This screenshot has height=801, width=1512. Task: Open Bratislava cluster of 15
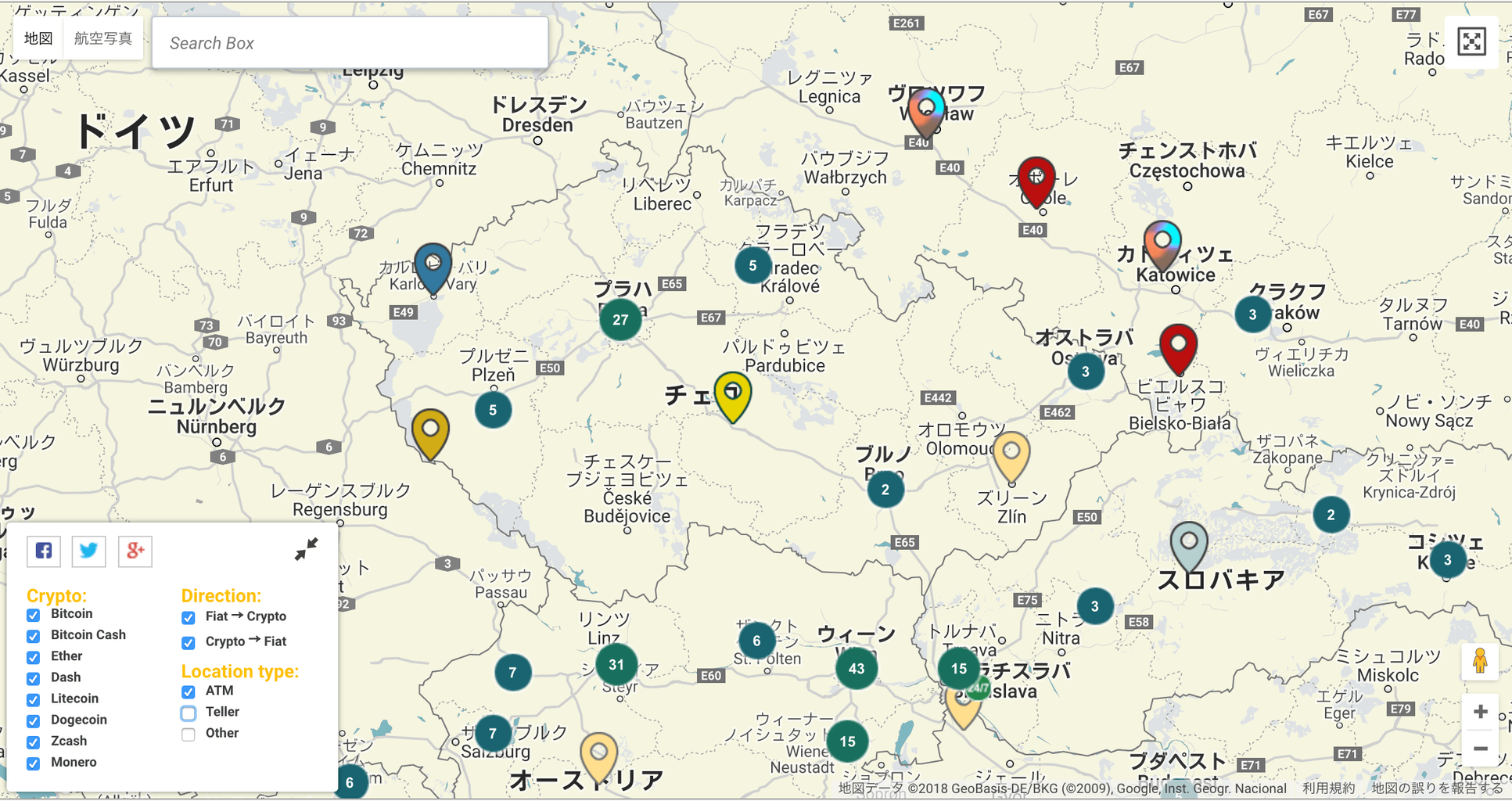pyautogui.click(x=959, y=668)
